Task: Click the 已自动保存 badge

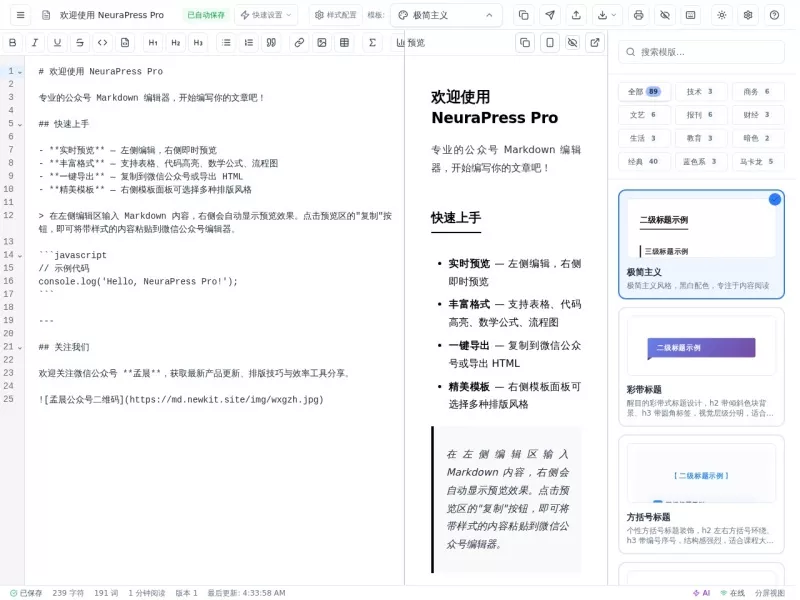Action: point(206,15)
